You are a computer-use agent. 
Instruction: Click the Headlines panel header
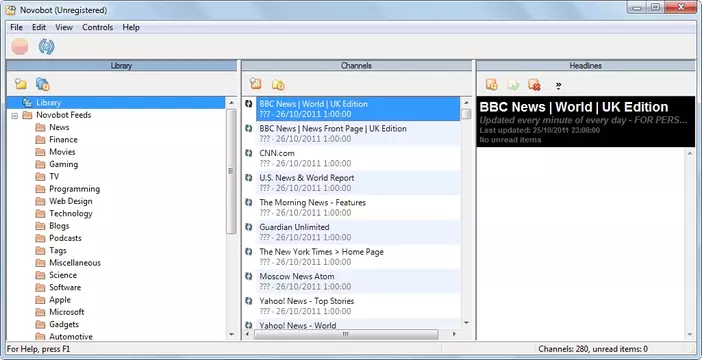586,65
